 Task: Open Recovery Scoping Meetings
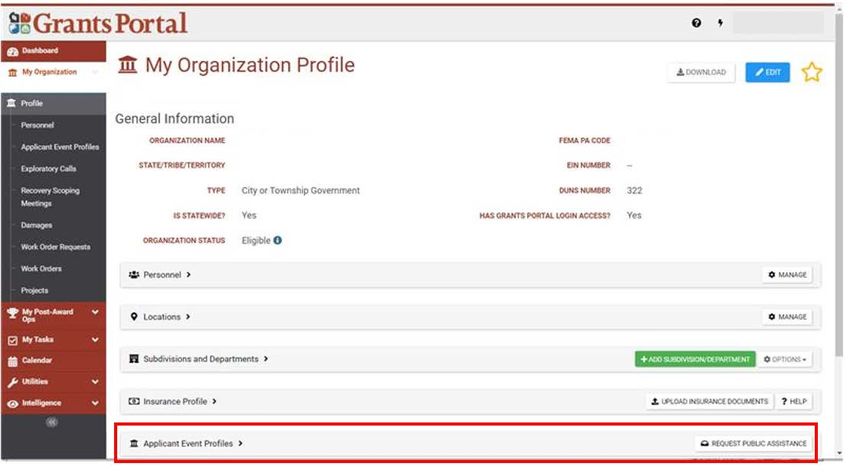pyautogui.click(x=50, y=197)
